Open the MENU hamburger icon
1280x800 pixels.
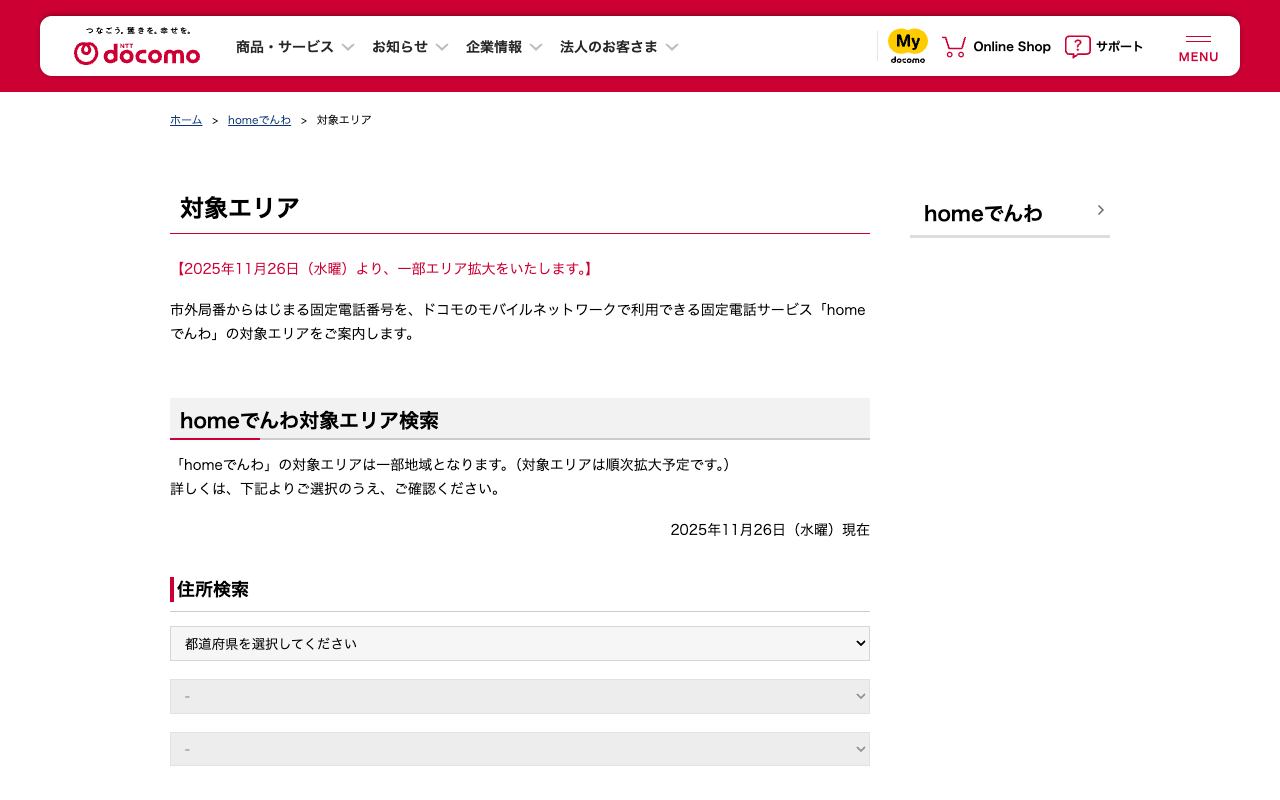1198,47
